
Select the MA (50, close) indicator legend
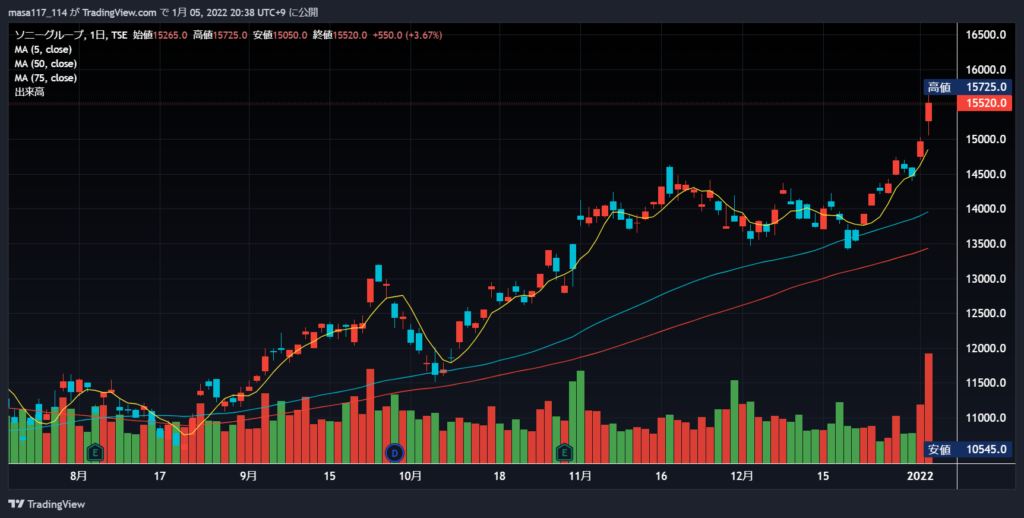pos(46,64)
